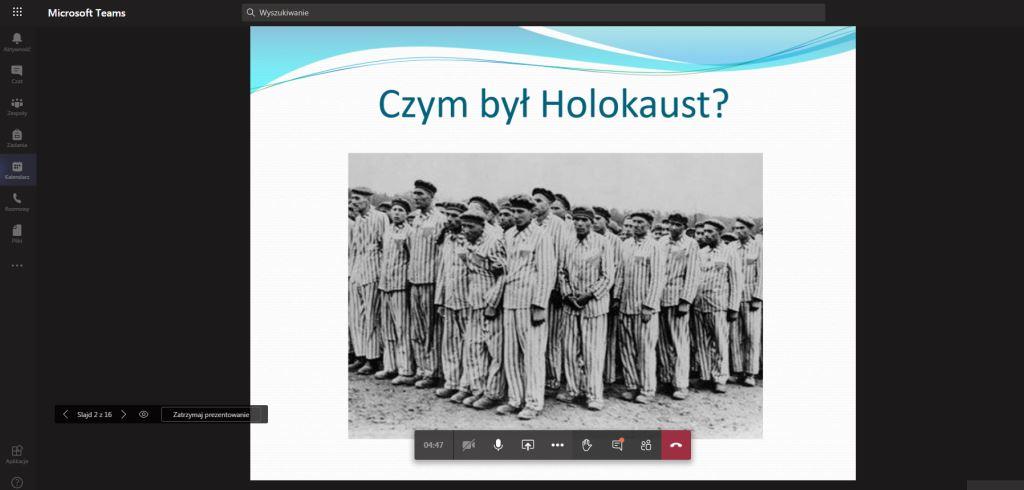Go to Zespoły (Teams) in sidebar
This screenshot has width=1024, height=490.
coord(17,106)
